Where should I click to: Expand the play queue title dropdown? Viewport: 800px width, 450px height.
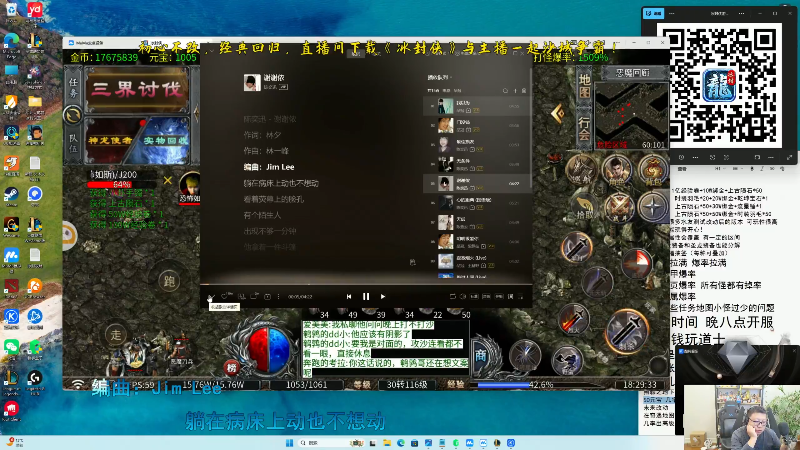(439, 78)
